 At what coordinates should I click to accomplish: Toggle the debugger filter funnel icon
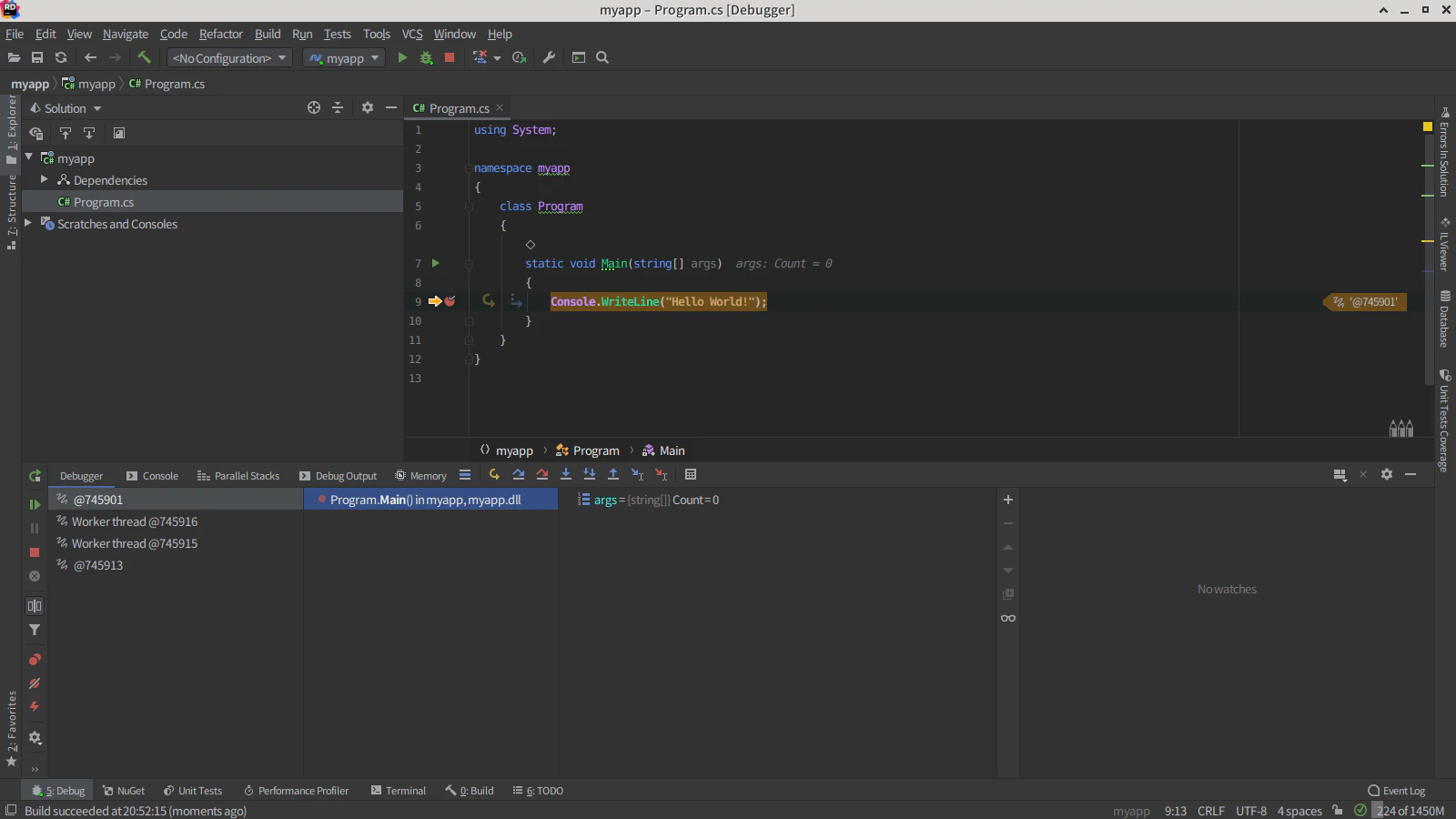coord(35,630)
